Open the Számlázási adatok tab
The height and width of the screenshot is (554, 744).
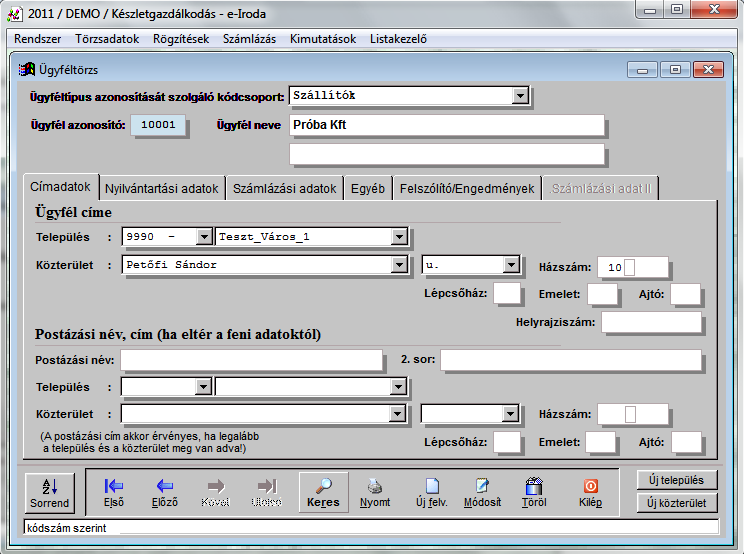[x=284, y=188]
